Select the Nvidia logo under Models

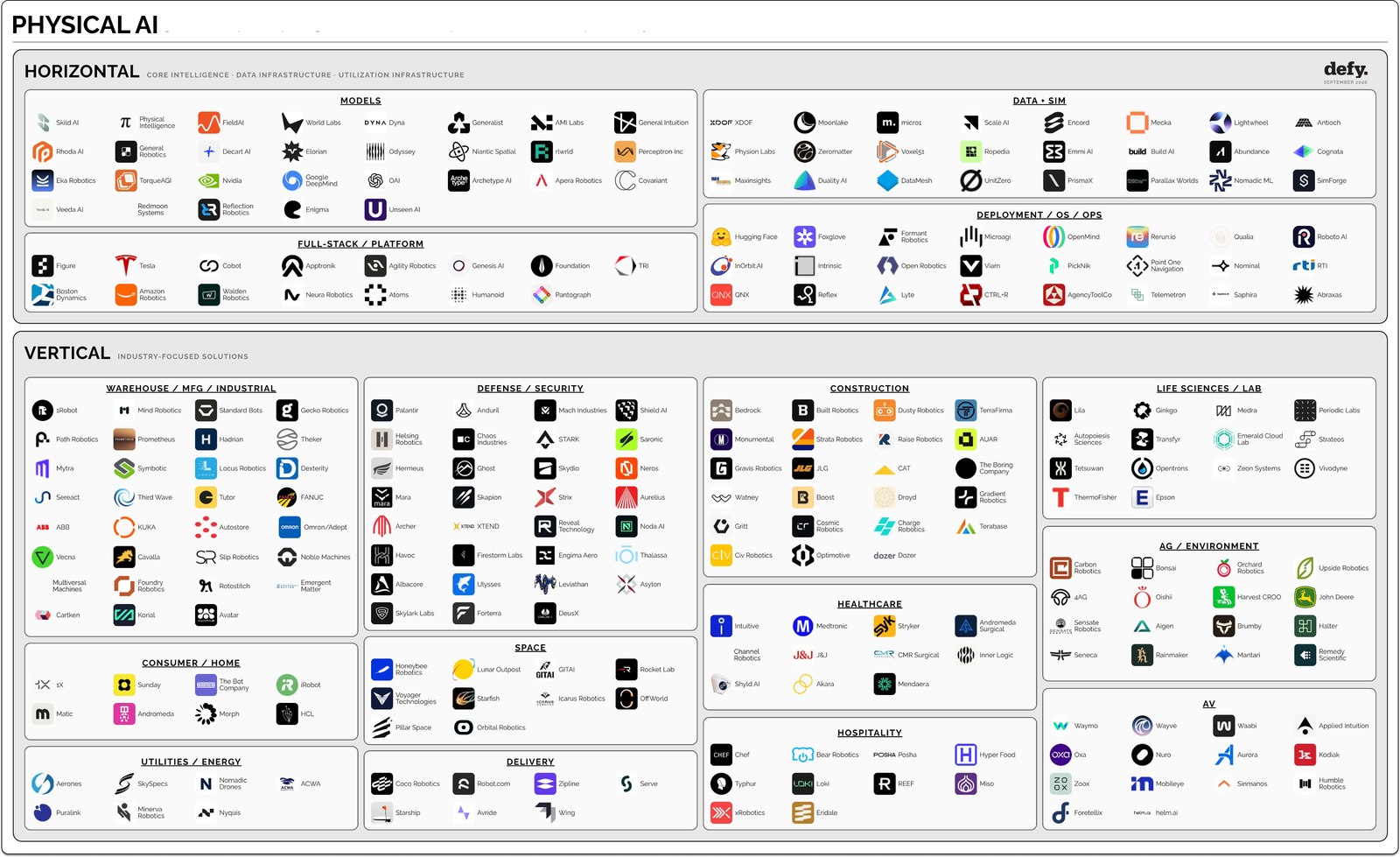(208, 180)
